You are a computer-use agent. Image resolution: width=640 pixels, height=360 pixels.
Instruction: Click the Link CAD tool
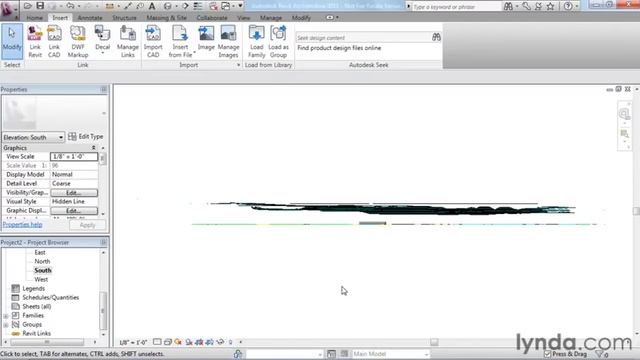tap(54, 41)
